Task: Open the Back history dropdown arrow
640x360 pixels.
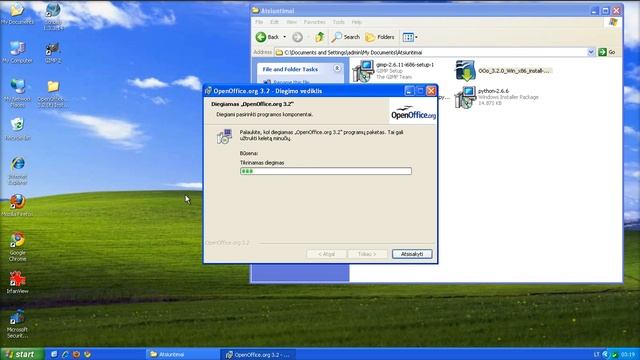Action: [x=284, y=37]
